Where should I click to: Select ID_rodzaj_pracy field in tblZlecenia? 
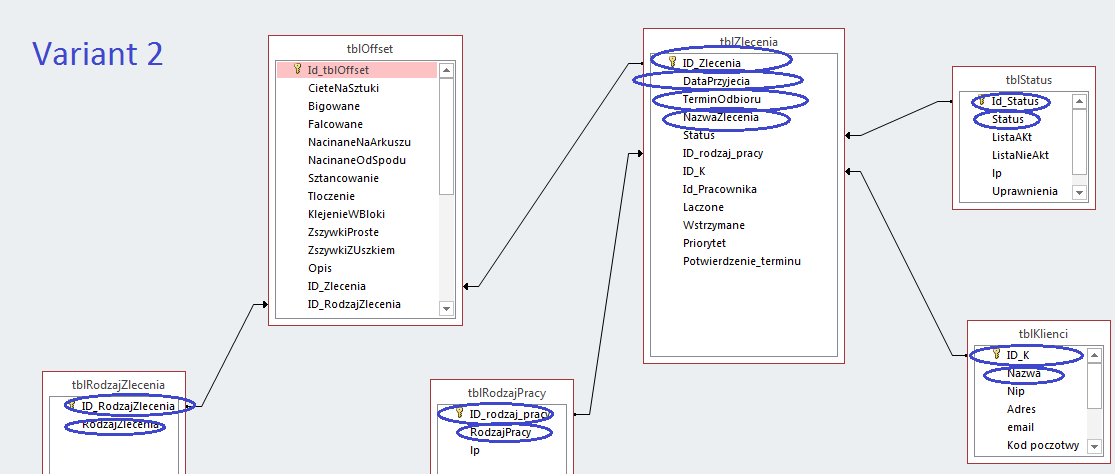coord(722,153)
